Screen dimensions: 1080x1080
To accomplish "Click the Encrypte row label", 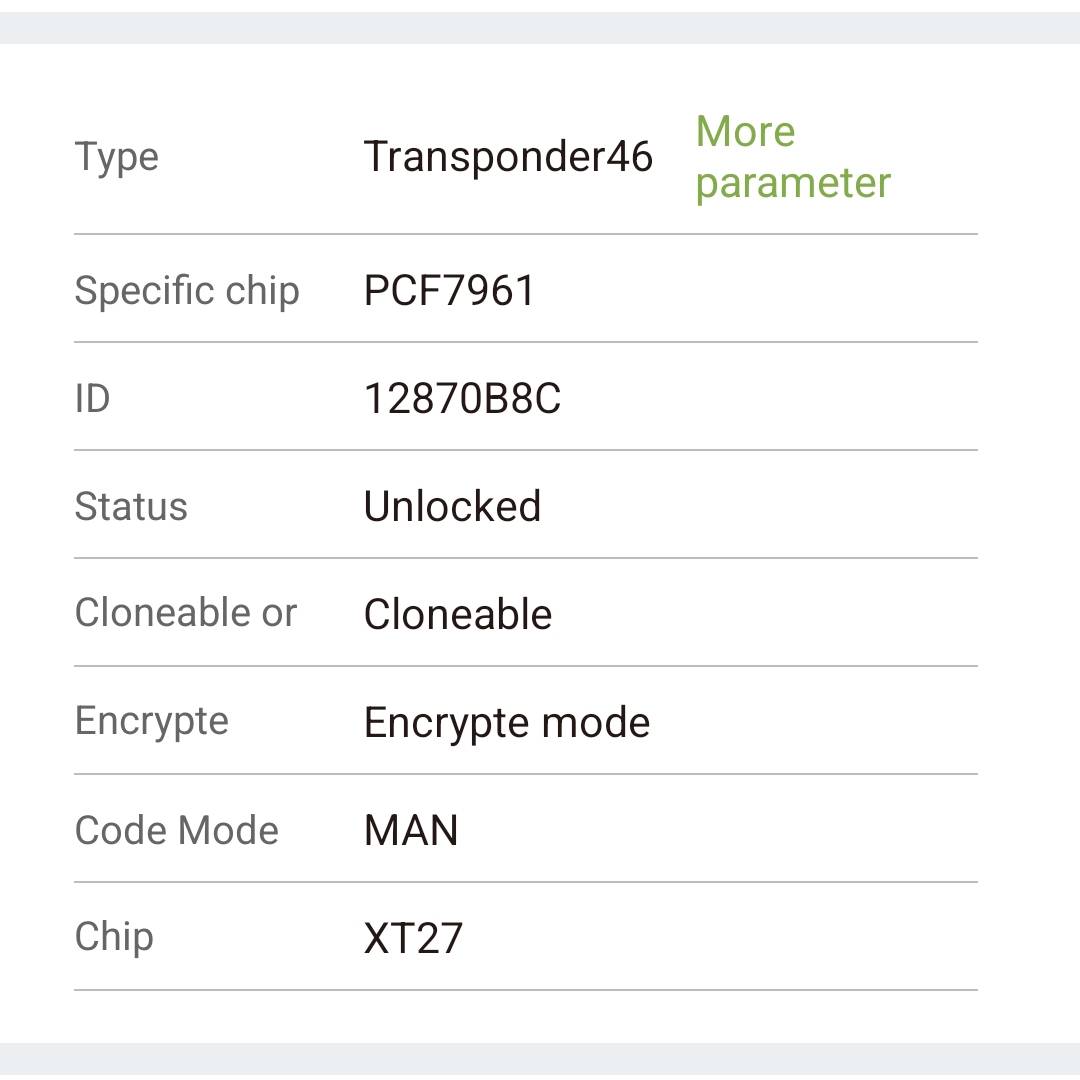I will 152,722.
